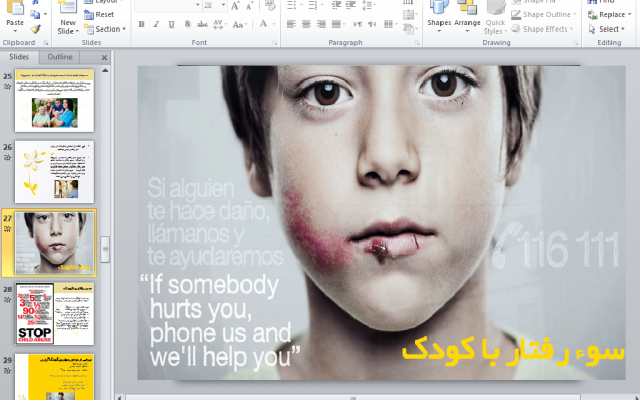Viewport: 640px width, 400px height.
Task: Select slide 28 Stop Child Abuse thumbnail
Action: [x=54, y=313]
